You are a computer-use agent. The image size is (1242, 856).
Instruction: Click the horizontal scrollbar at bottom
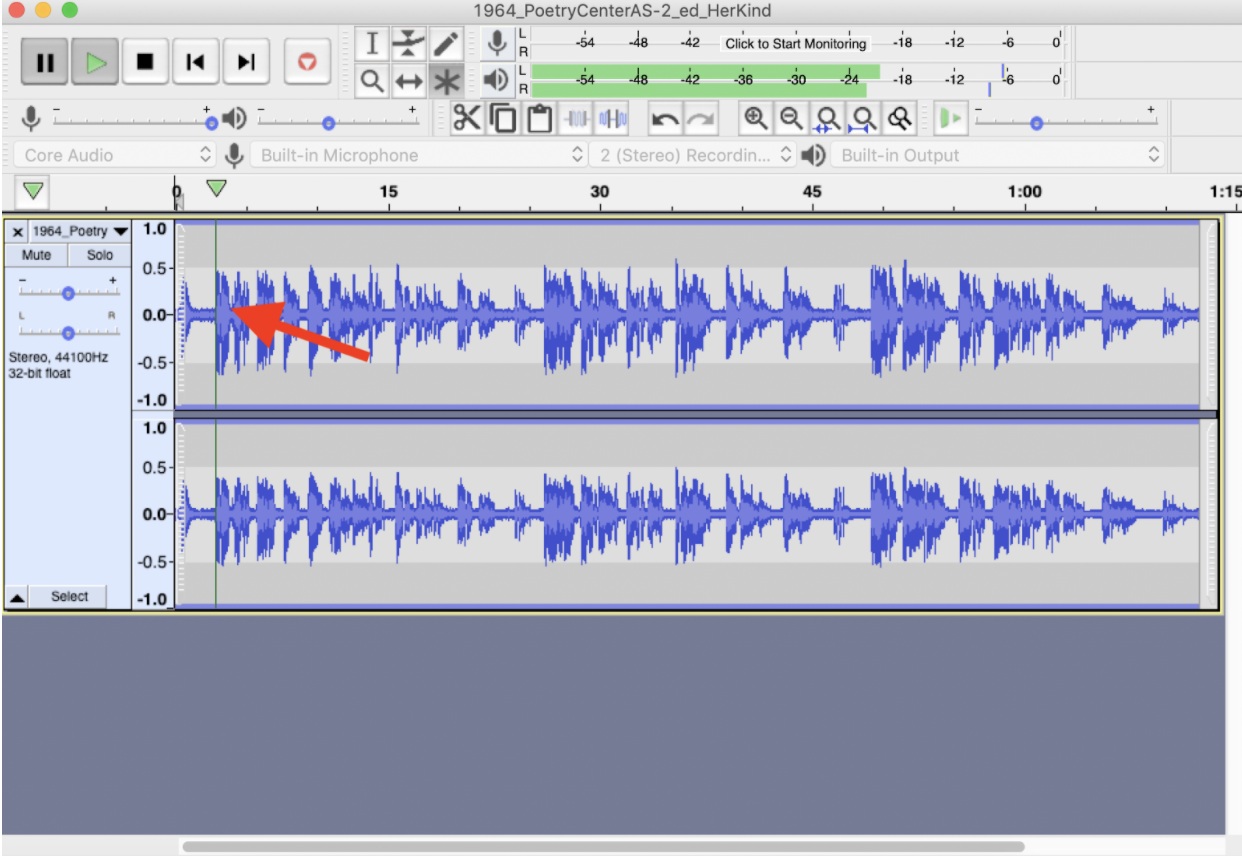tap(603, 846)
